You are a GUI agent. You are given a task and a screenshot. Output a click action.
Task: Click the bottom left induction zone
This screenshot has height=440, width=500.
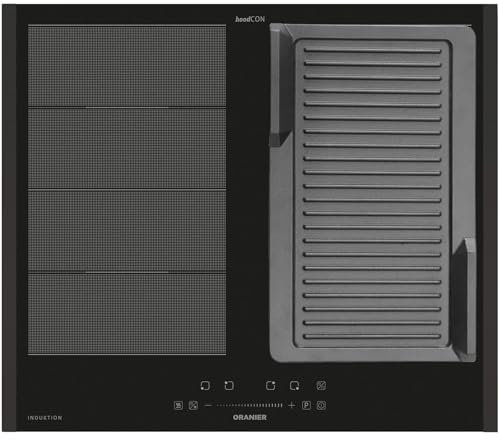point(127,314)
